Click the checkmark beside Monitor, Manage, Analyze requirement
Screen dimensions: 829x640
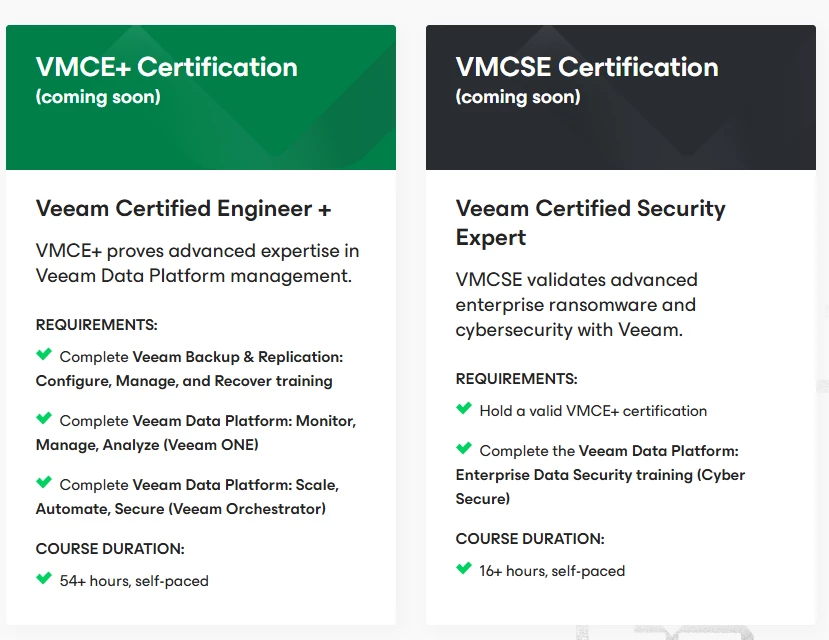pos(44,418)
